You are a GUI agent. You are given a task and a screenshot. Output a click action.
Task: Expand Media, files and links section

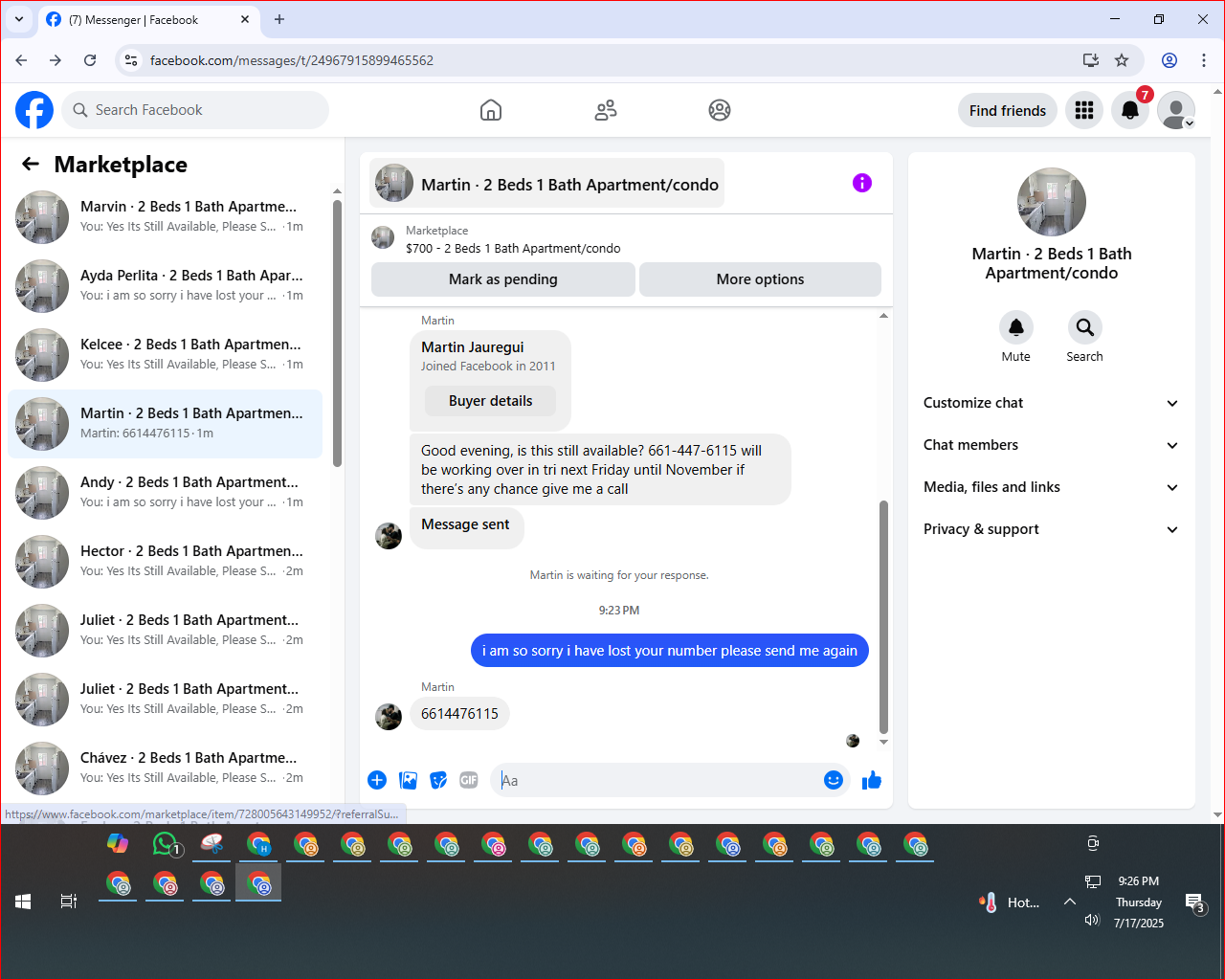coord(1052,487)
